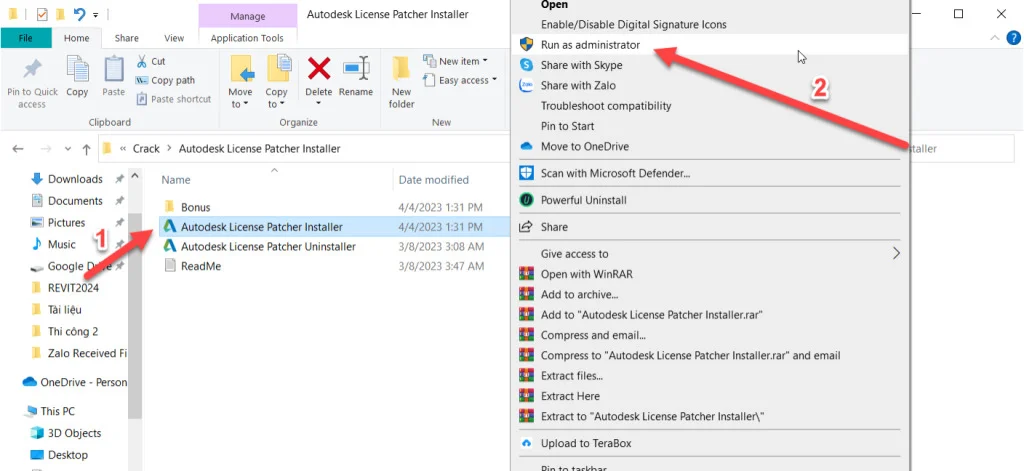Open the REVIT2024 folder in sidebar
The image size is (1024, 471).
73,288
